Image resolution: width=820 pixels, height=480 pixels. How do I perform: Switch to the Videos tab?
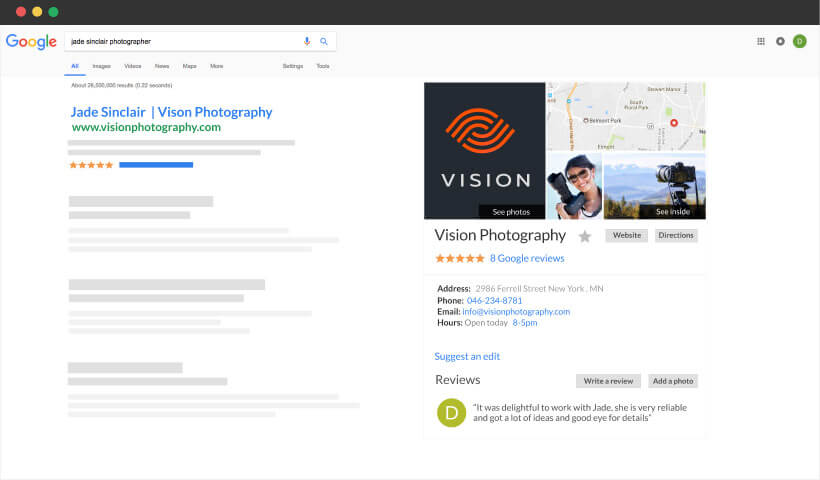[x=132, y=66]
